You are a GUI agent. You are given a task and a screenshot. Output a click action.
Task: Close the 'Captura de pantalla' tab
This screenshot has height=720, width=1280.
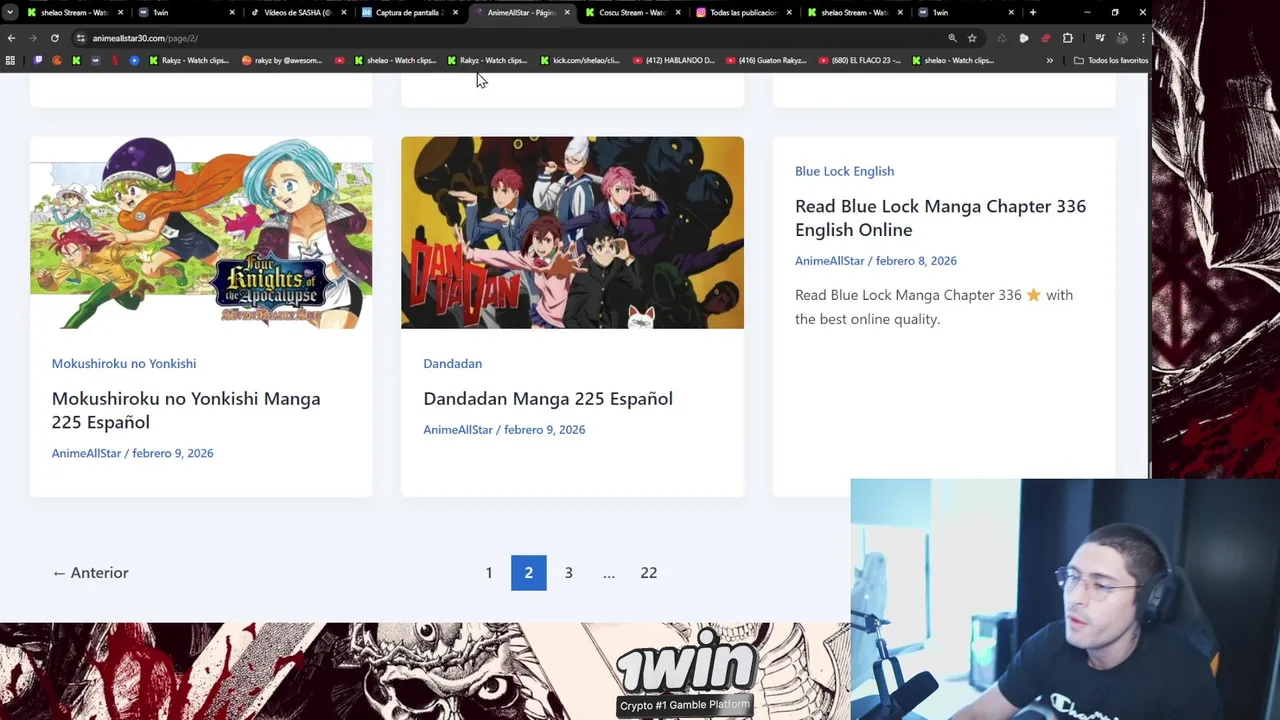pos(456,12)
